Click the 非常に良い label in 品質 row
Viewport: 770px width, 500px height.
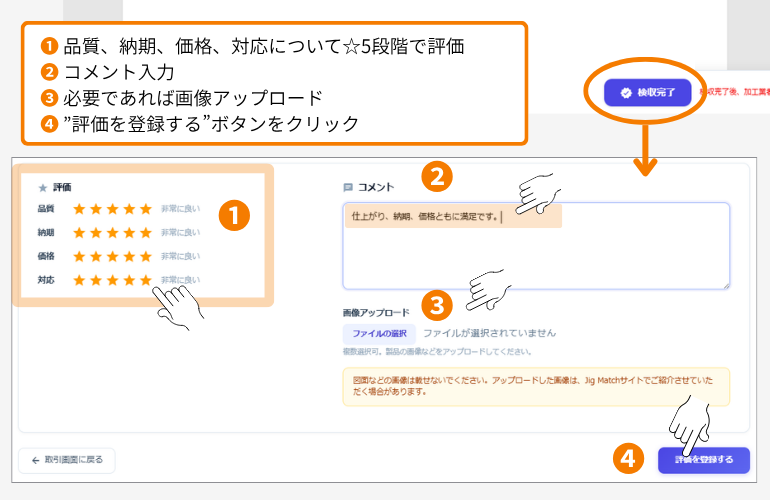pos(180,209)
